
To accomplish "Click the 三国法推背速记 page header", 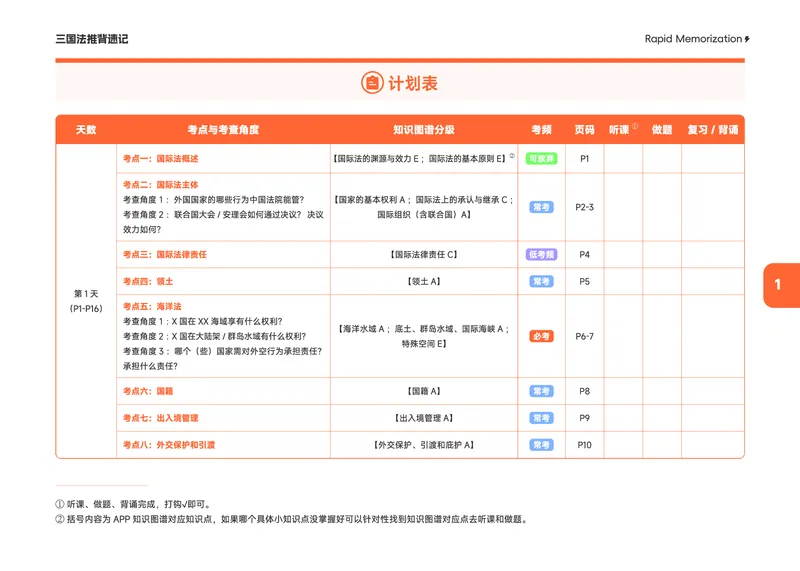I will tap(92, 39).
